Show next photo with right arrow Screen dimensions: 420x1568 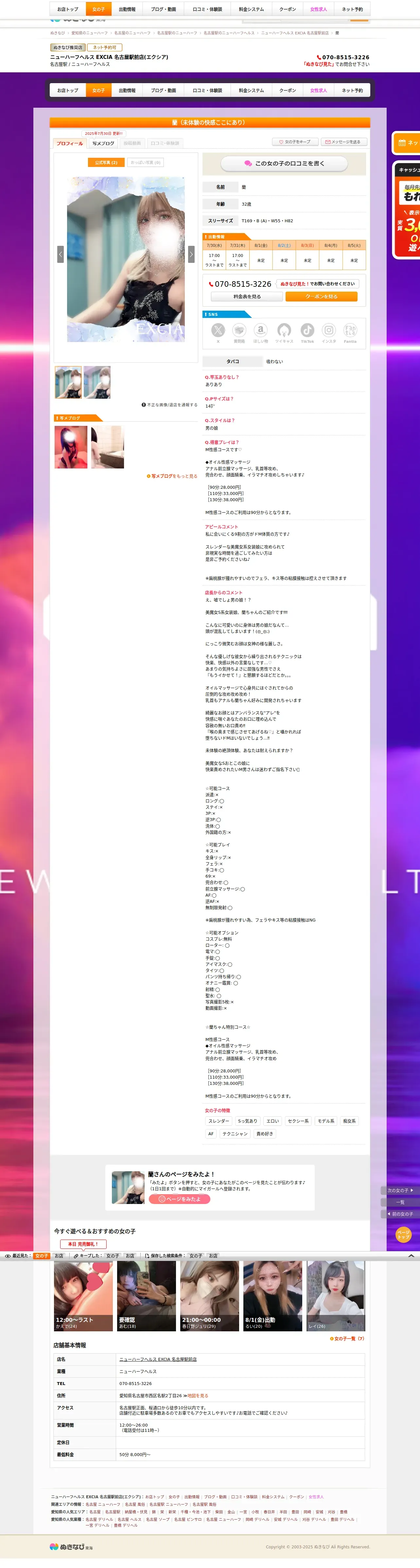[191, 254]
